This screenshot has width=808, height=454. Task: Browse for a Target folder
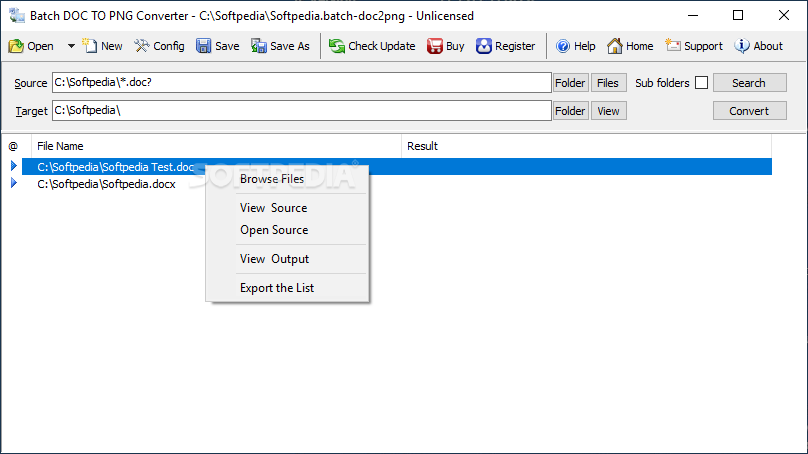pos(570,111)
